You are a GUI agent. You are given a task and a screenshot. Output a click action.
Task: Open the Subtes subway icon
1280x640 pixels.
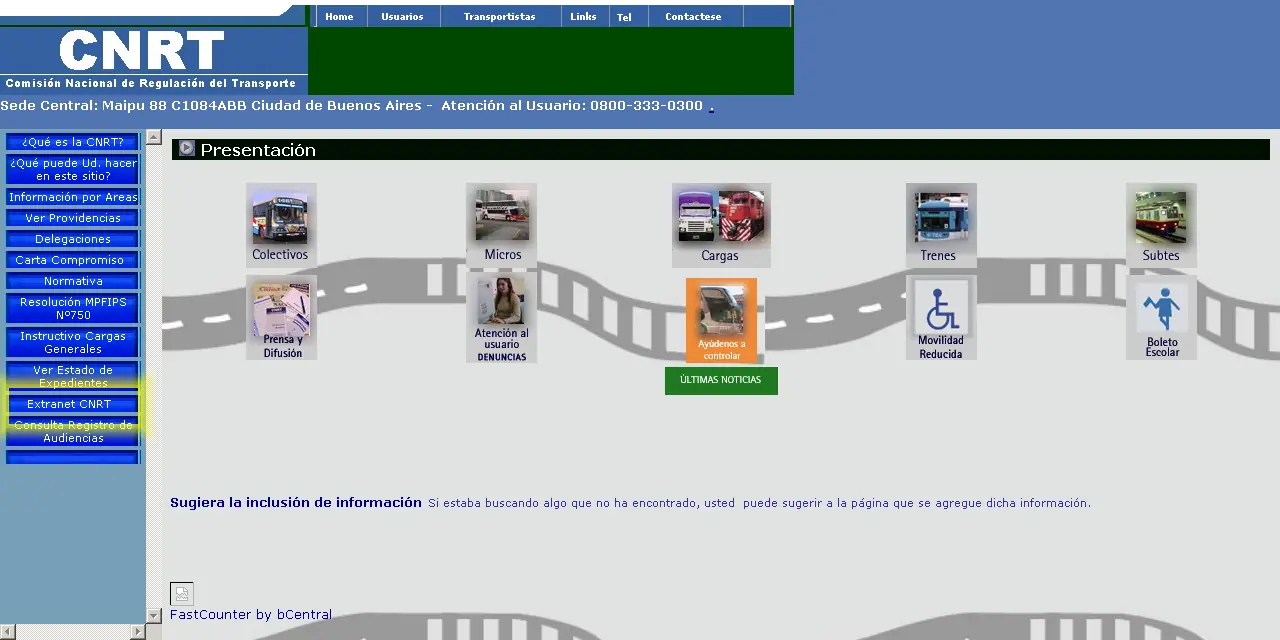coord(1161,225)
